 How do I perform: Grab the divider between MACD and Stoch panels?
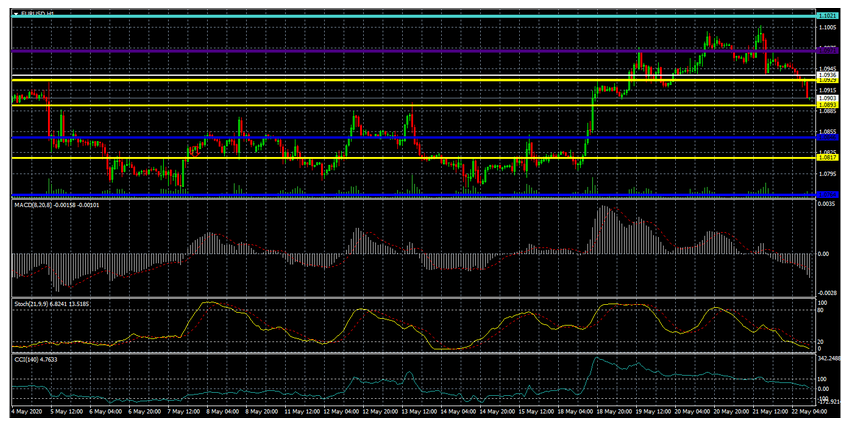click(x=400, y=296)
